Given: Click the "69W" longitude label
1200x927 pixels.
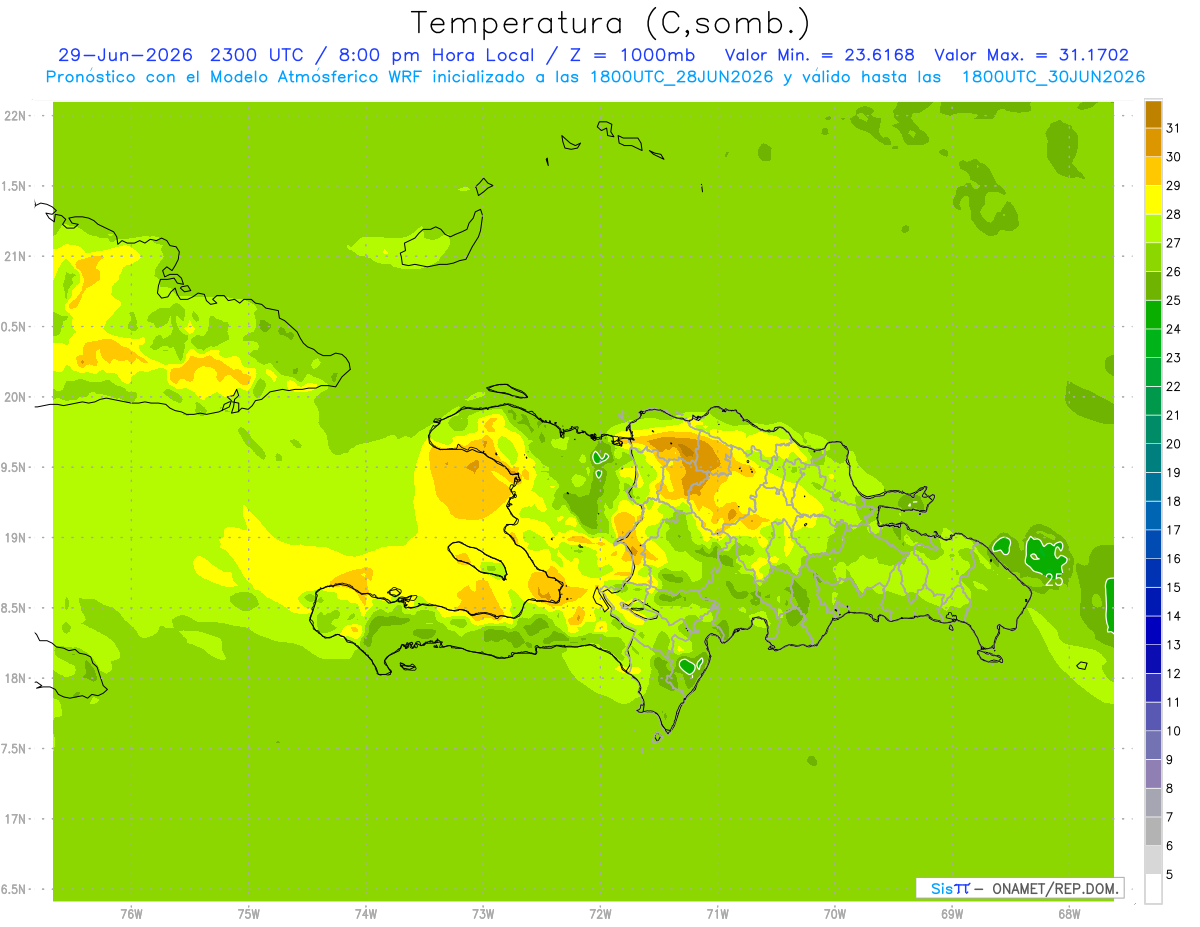Looking at the screenshot, I should pyautogui.click(x=952, y=914).
